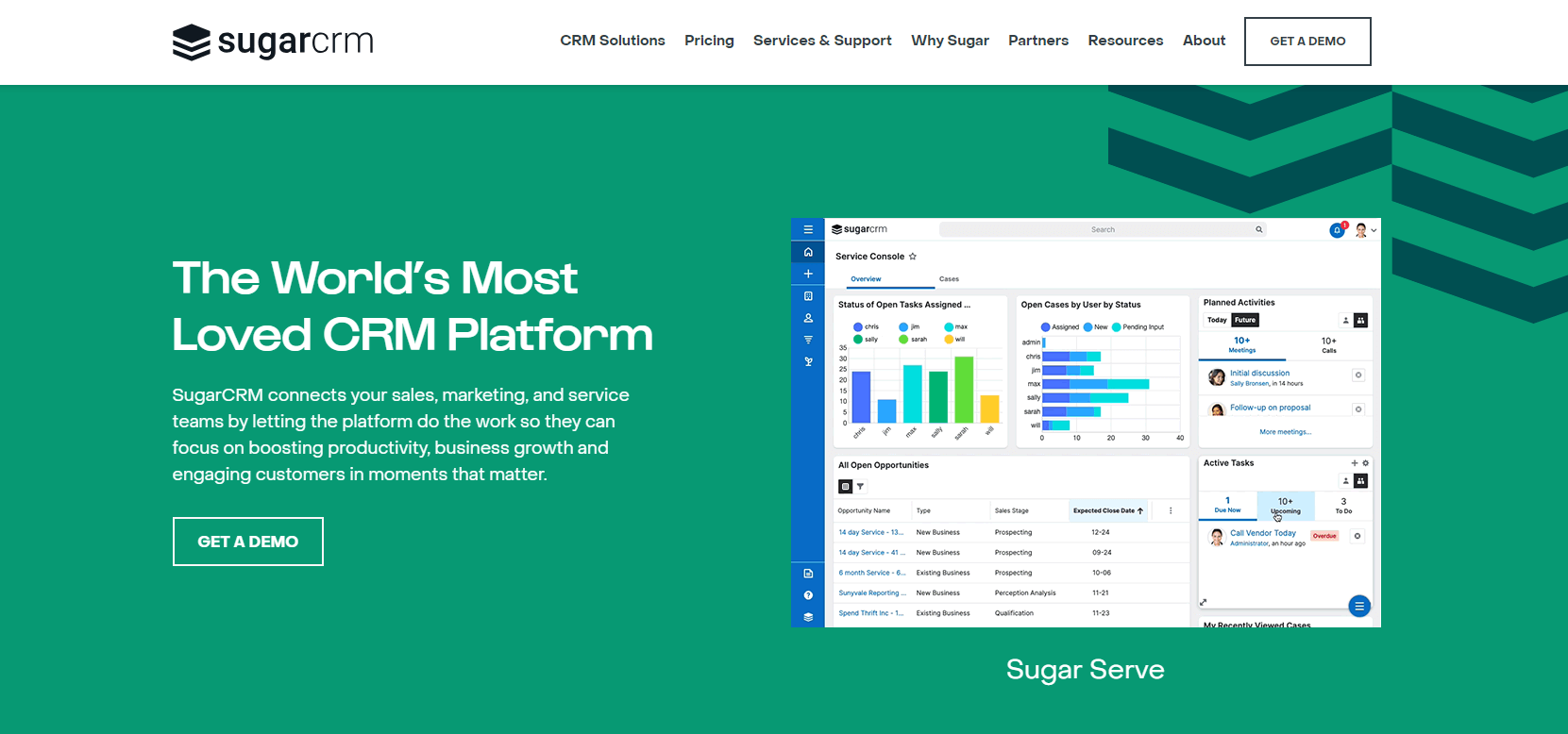Switch Planned Activities to Future
The height and width of the screenshot is (734, 1568).
tap(1245, 320)
